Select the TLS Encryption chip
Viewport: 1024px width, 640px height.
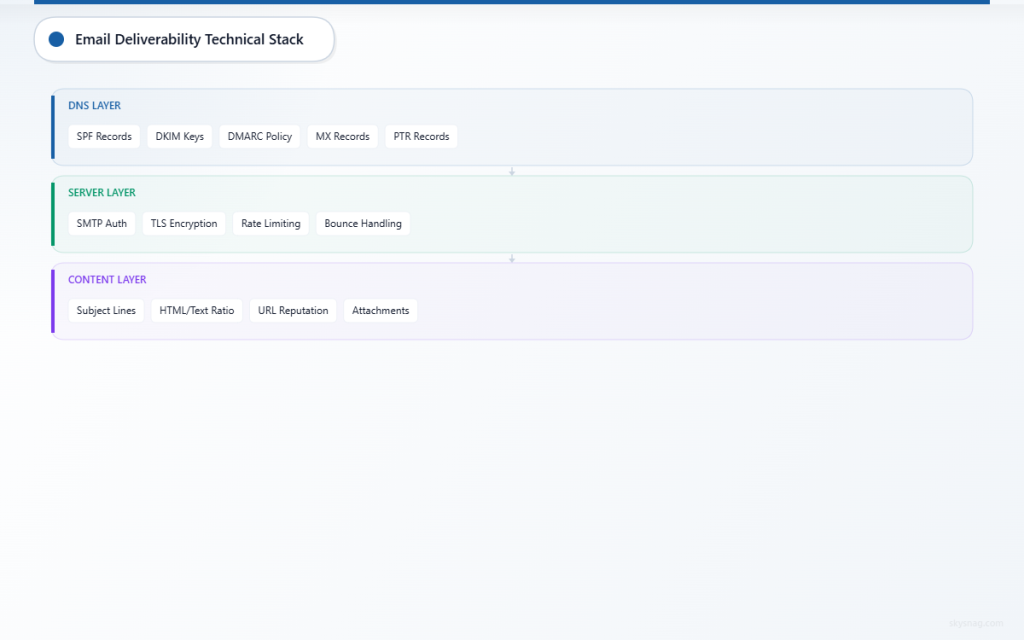(184, 224)
